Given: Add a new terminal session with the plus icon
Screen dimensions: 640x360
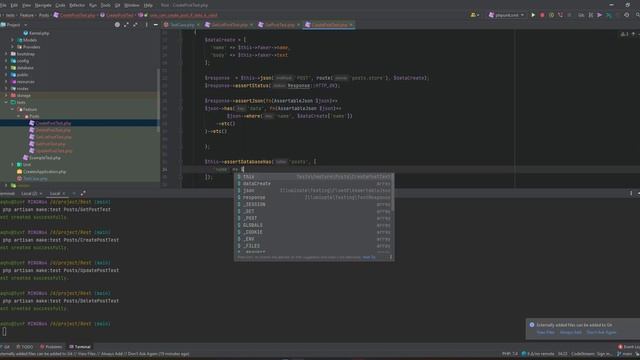Looking at the screenshot, I should 74,193.
